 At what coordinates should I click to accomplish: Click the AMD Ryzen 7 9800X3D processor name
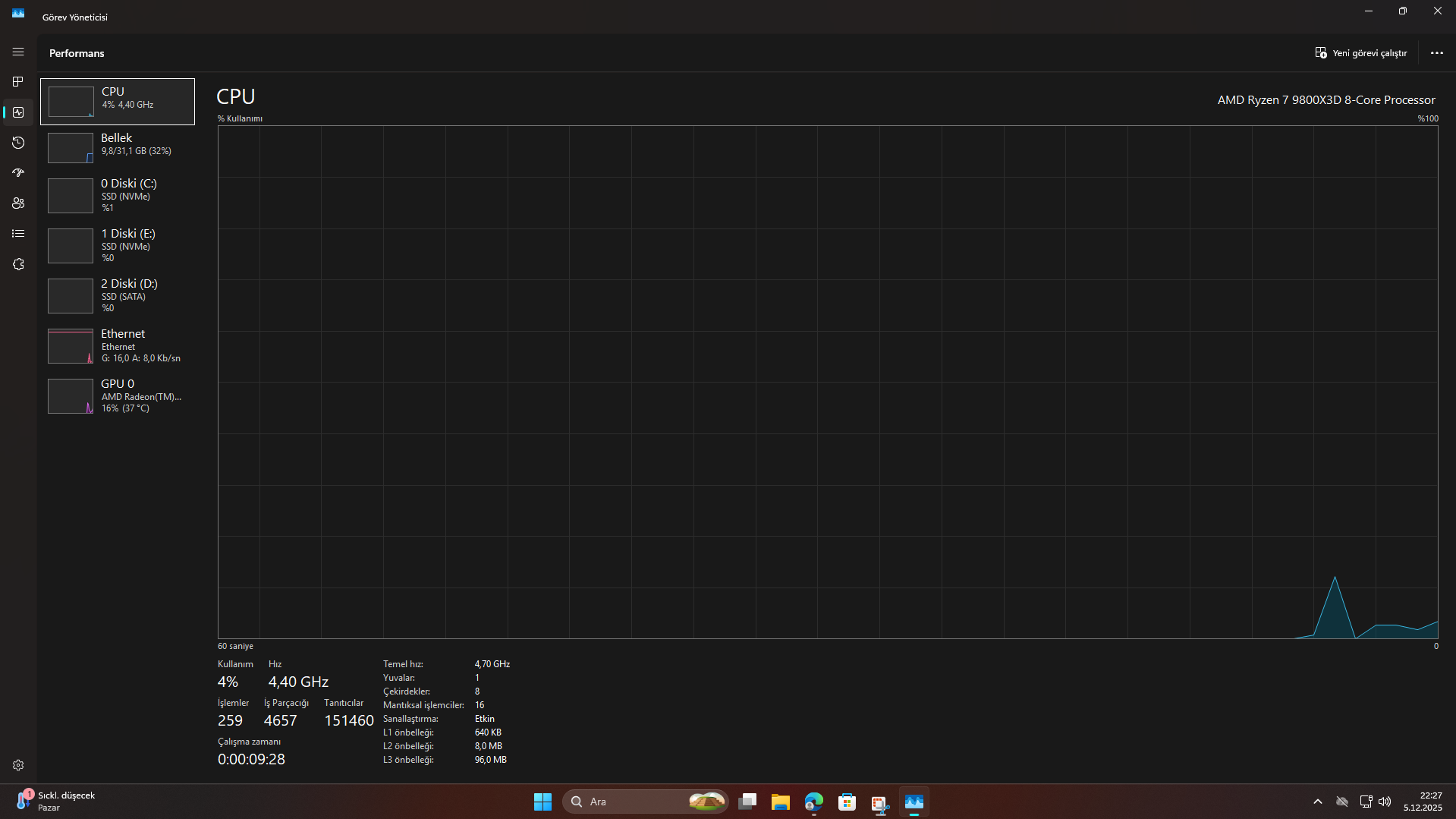tap(1326, 100)
